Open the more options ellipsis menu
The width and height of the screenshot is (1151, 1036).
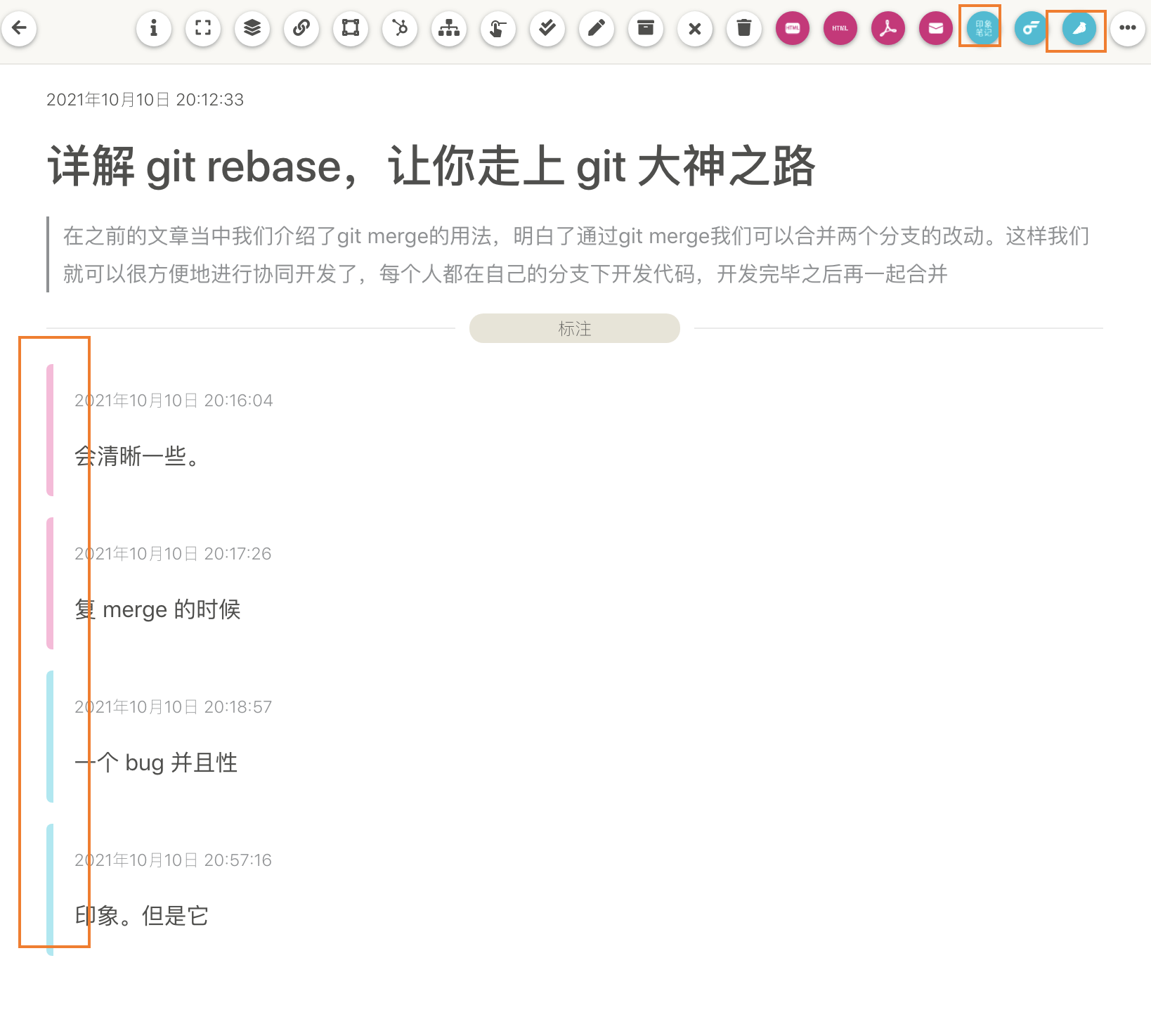point(1128,28)
